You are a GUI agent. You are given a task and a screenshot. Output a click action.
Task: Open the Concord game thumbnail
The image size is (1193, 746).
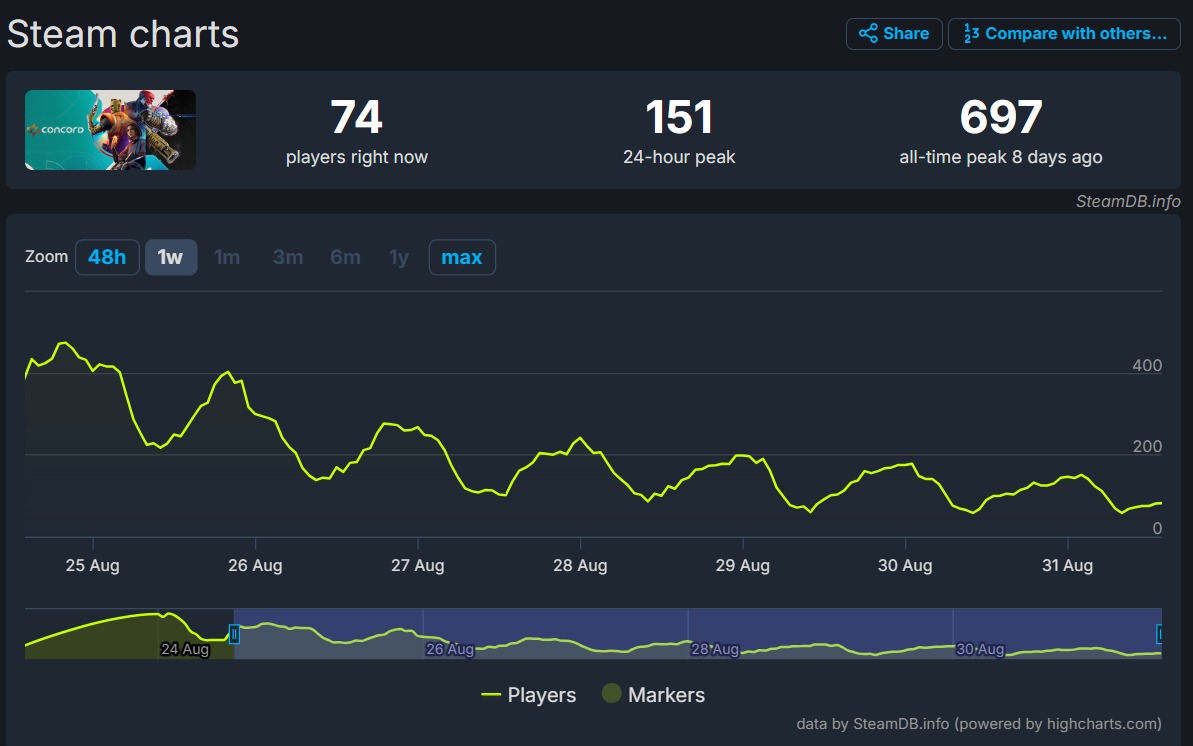(110, 129)
